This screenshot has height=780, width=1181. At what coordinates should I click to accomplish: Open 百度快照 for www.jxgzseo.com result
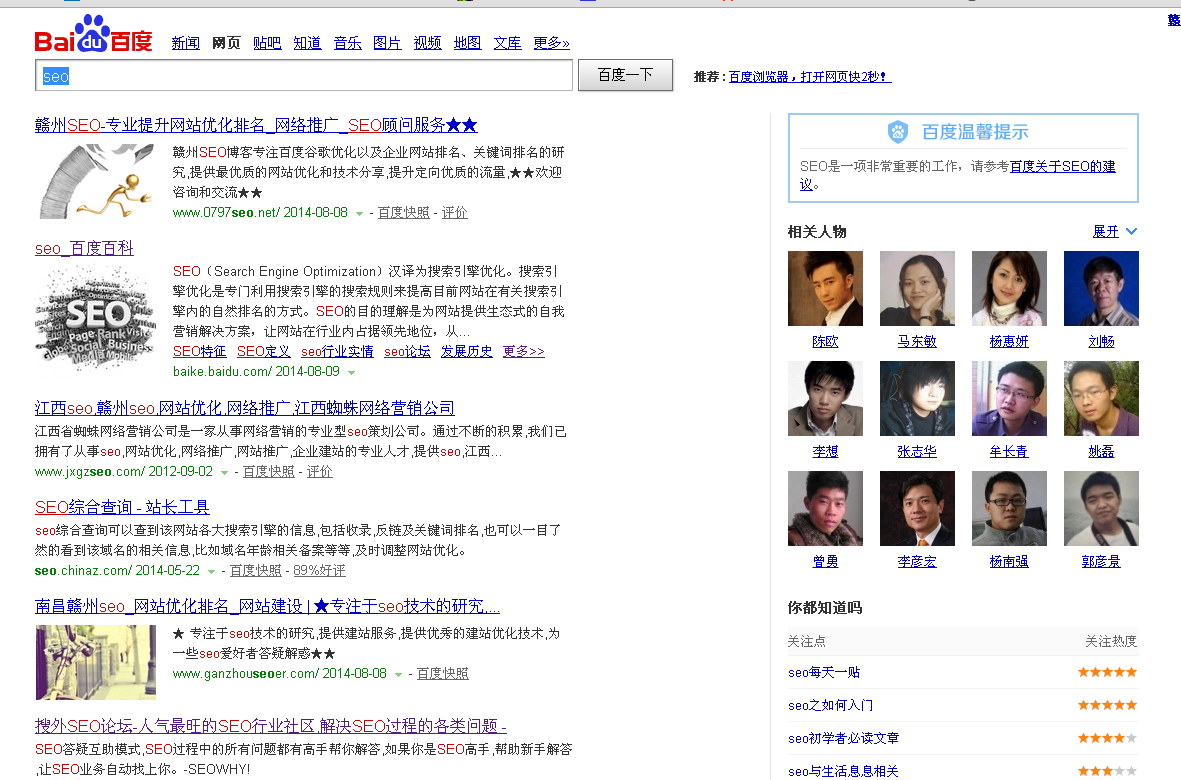[x=269, y=472]
